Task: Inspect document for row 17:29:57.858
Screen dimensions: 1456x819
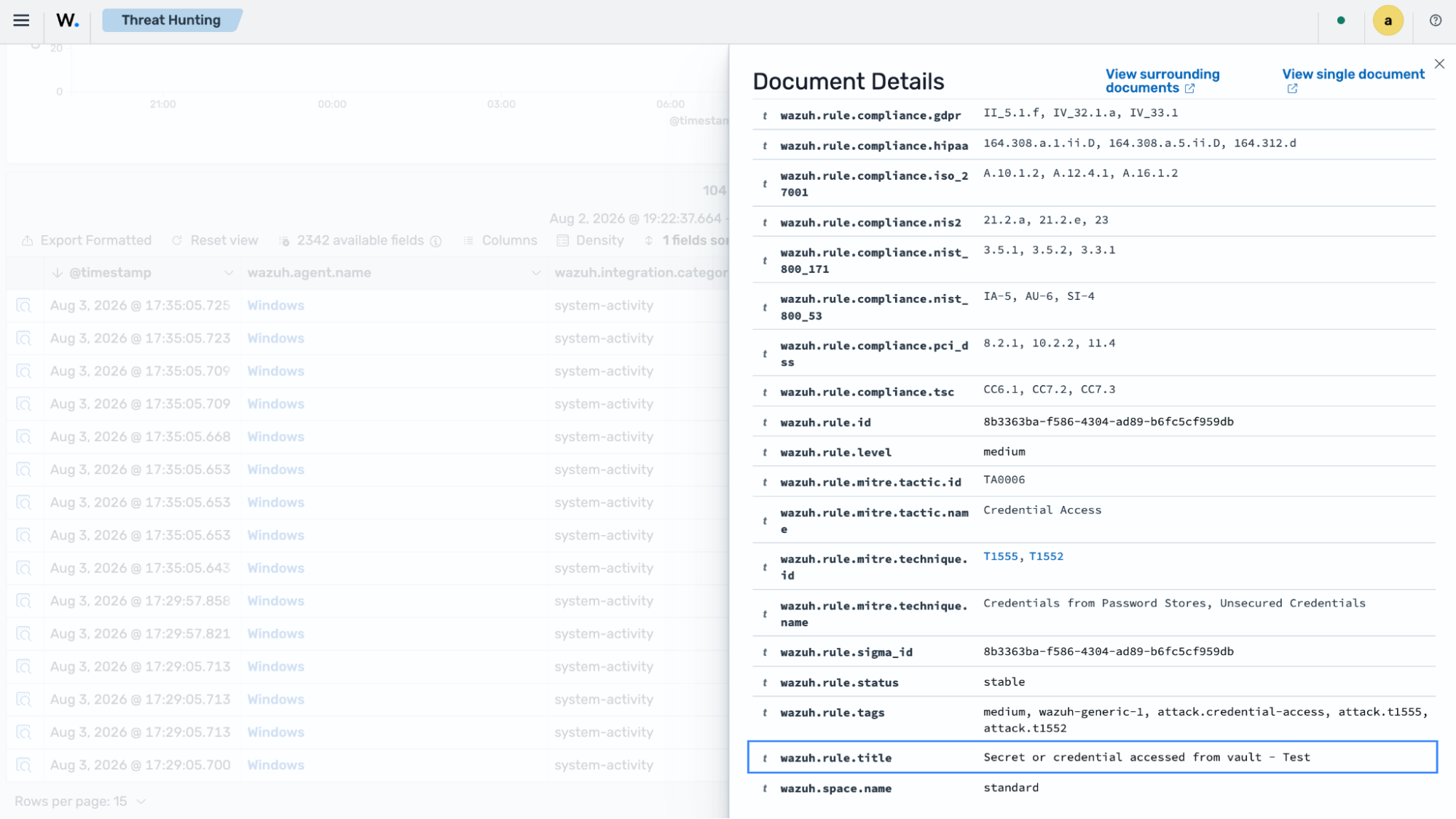Action: coord(24,601)
